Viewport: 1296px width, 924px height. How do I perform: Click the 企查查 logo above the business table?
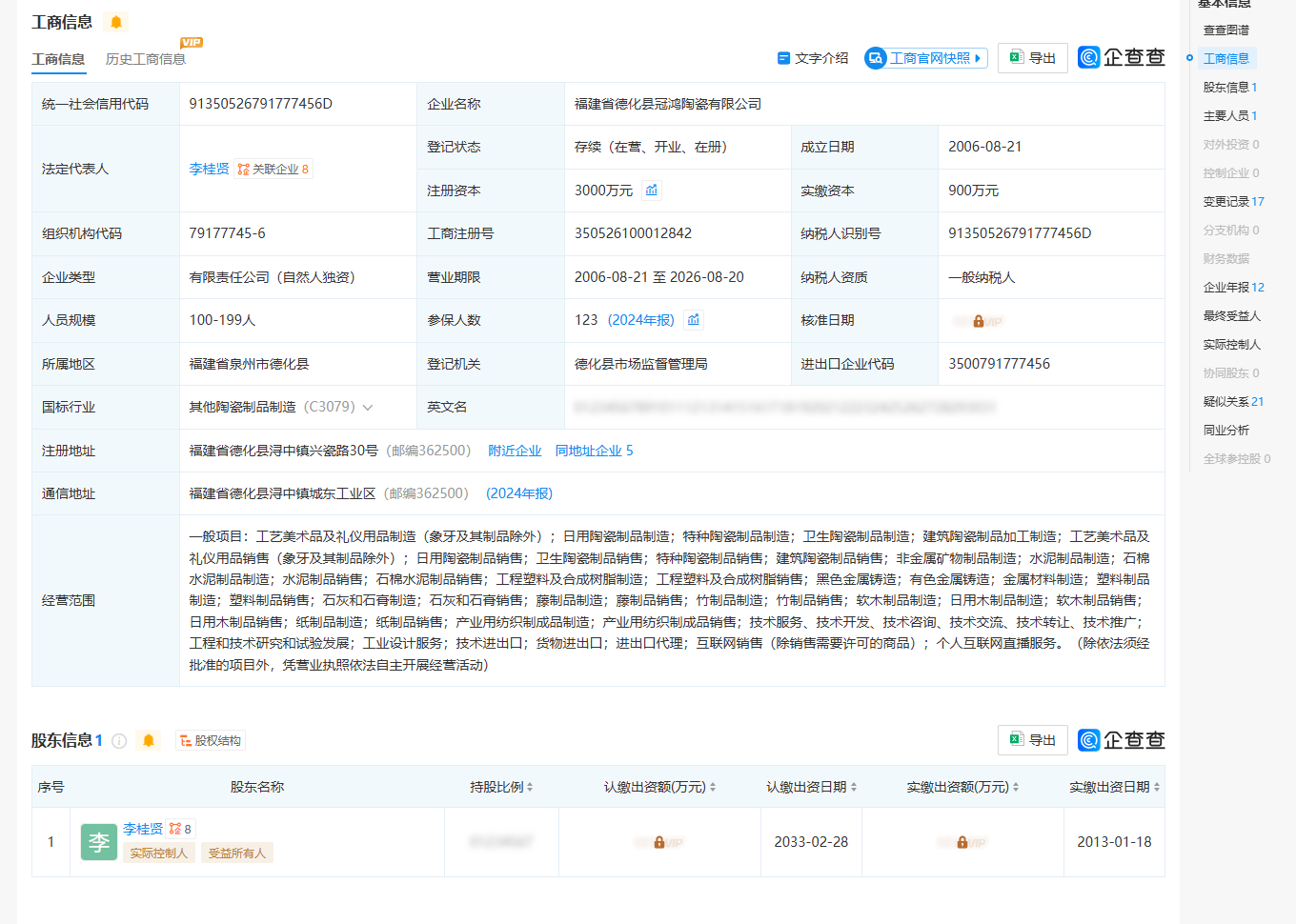click(x=1122, y=58)
